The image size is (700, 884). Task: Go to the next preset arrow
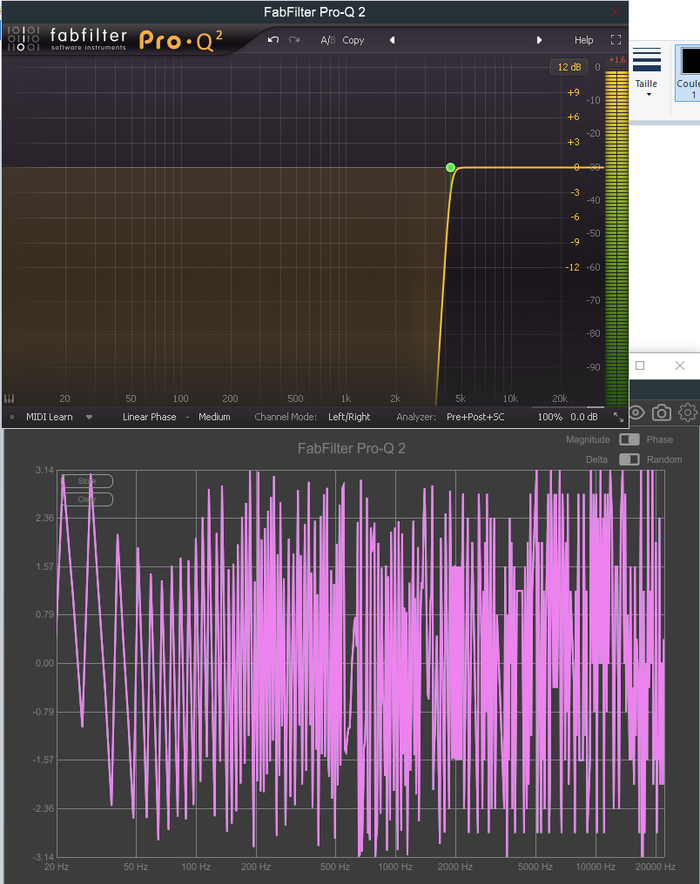point(539,40)
